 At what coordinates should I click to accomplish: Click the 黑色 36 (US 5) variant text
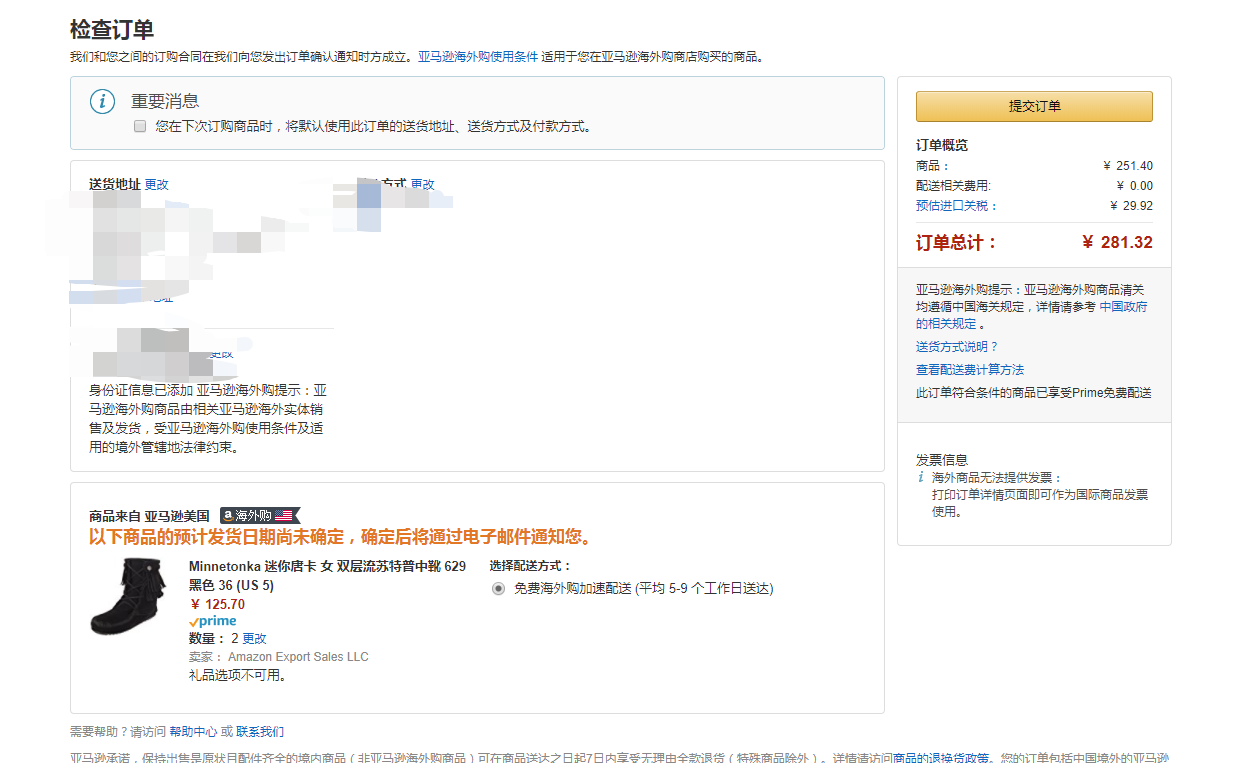(x=231, y=586)
